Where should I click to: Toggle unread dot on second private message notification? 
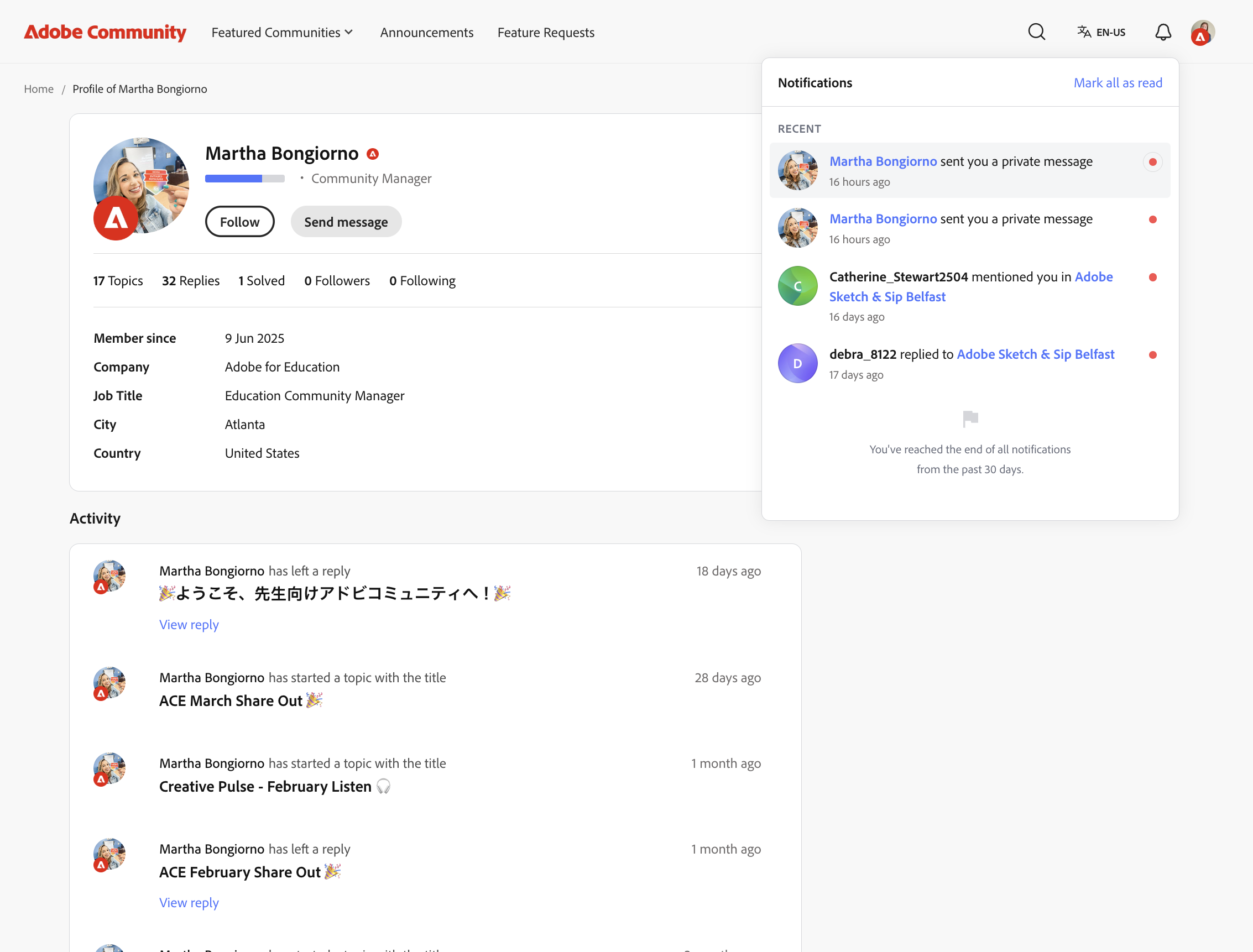(x=1153, y=220)
